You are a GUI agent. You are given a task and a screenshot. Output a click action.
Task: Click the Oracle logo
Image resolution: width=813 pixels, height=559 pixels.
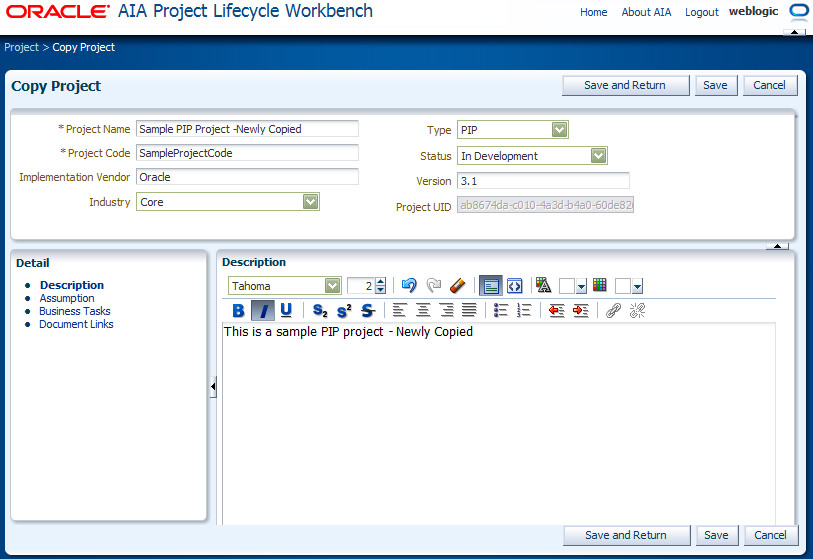(x=58, y=11)
